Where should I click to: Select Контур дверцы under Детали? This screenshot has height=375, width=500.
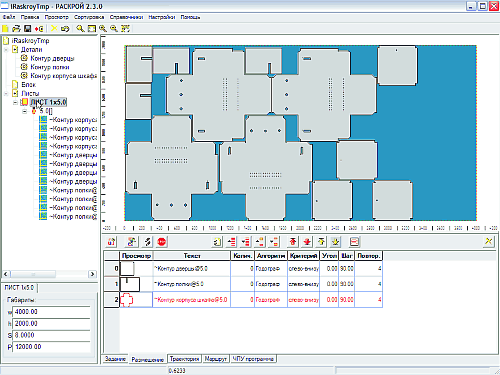pyautogui.click(x=52, y=58)
